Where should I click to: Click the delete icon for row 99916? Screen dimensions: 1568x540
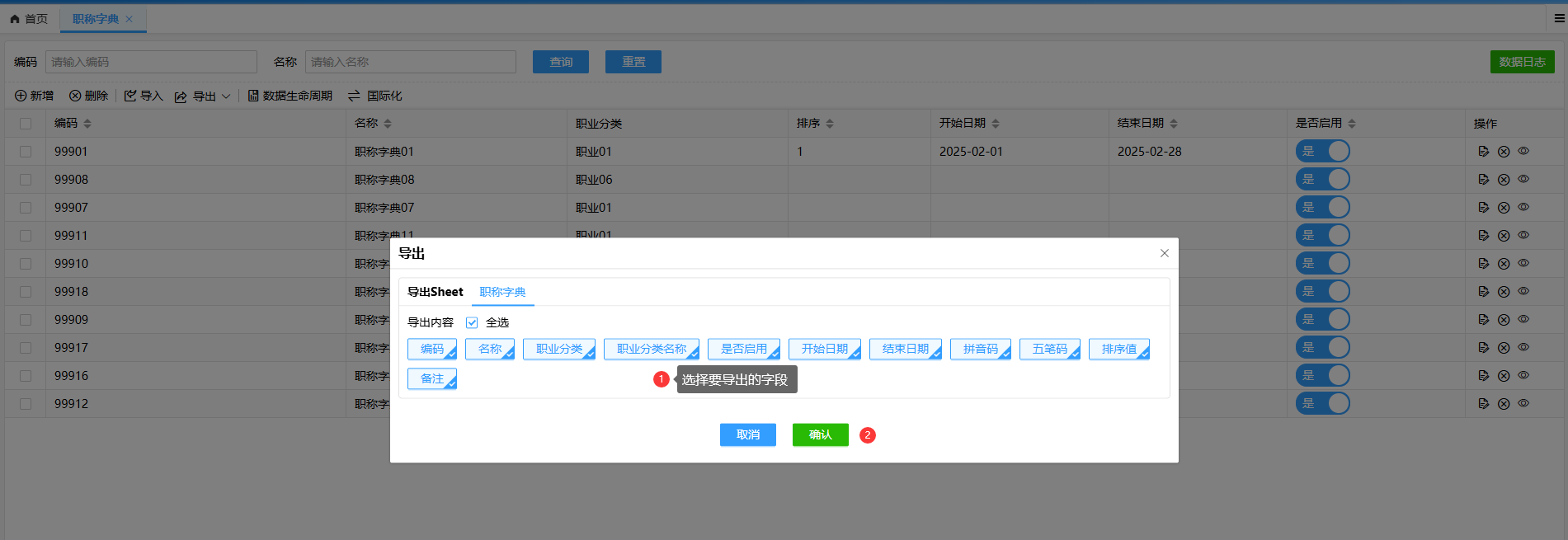tap(1504, 376)
